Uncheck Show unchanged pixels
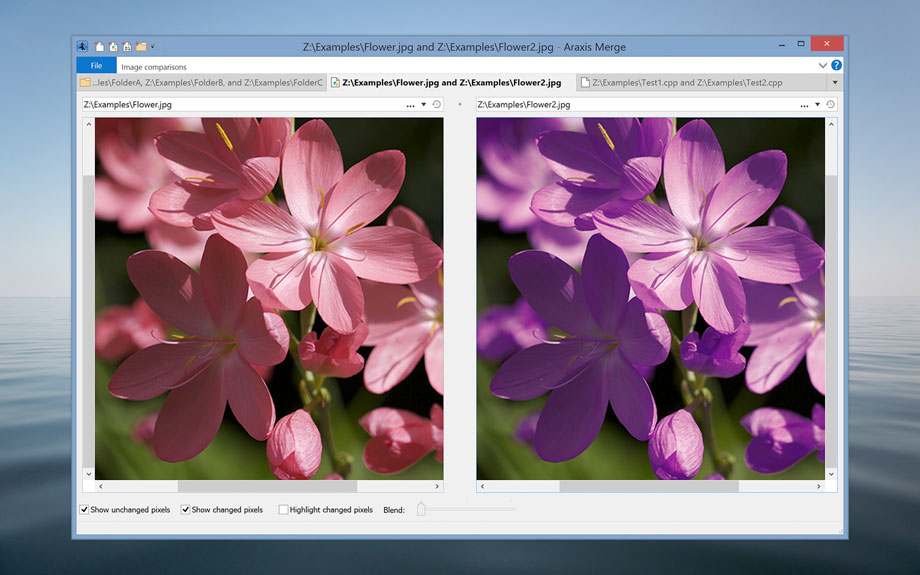The height and width of the screenshot is (575, 920). (x=84, y=510)
